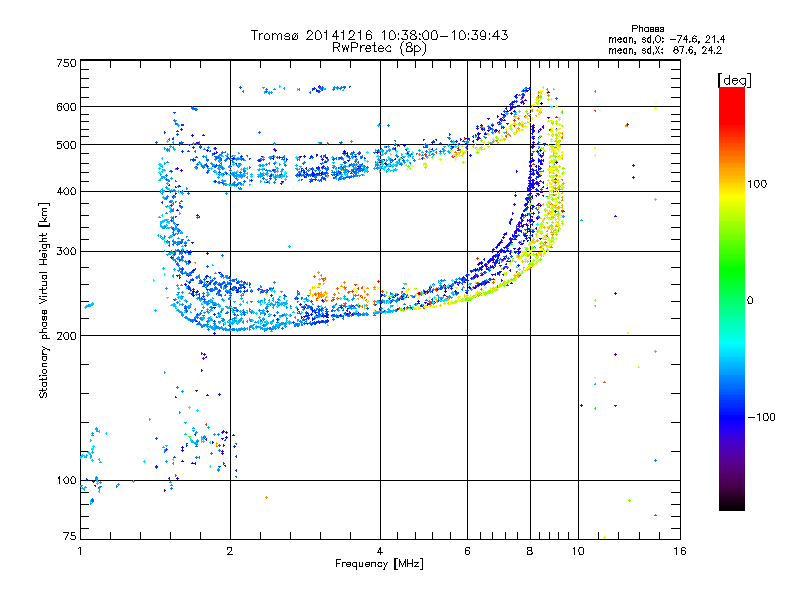Click the x-axis '8' tick label
This screenshot has width=800, height=600.
(x=530, y=551)
